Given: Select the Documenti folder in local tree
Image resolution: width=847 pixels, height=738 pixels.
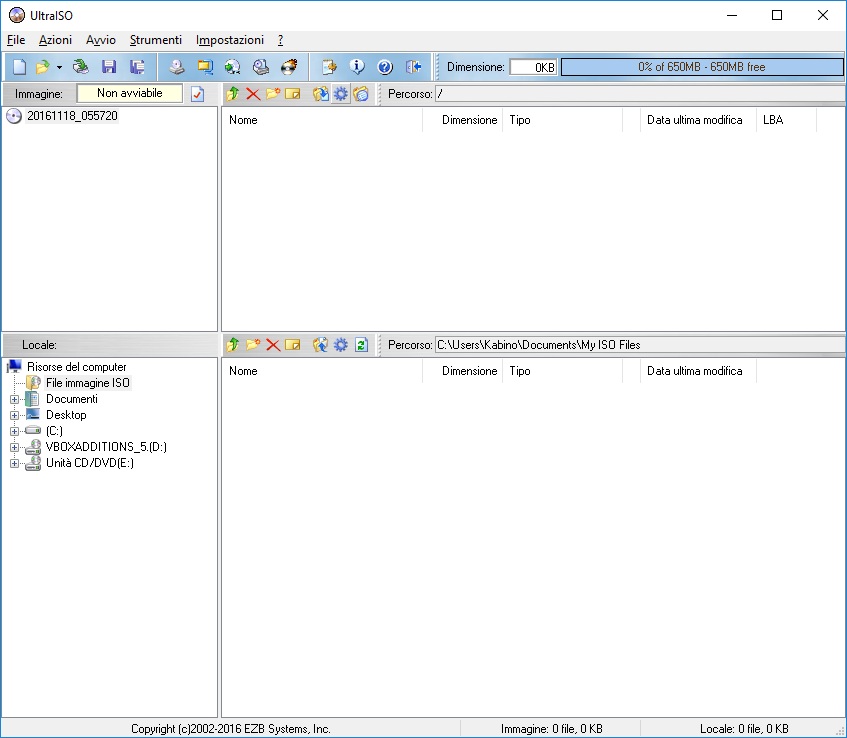Looking at the screenshot, I should tap(72, 399).
